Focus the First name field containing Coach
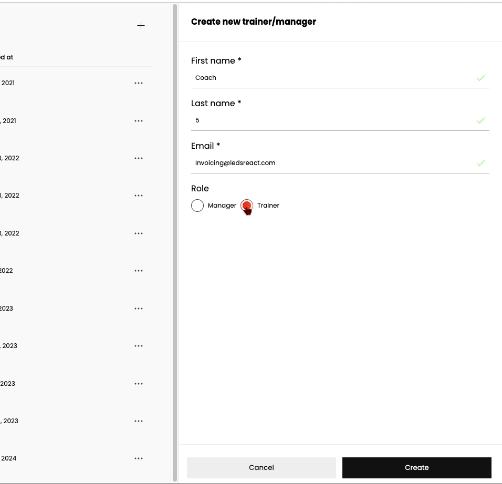The image size is (502, 484). pos(340,78)
